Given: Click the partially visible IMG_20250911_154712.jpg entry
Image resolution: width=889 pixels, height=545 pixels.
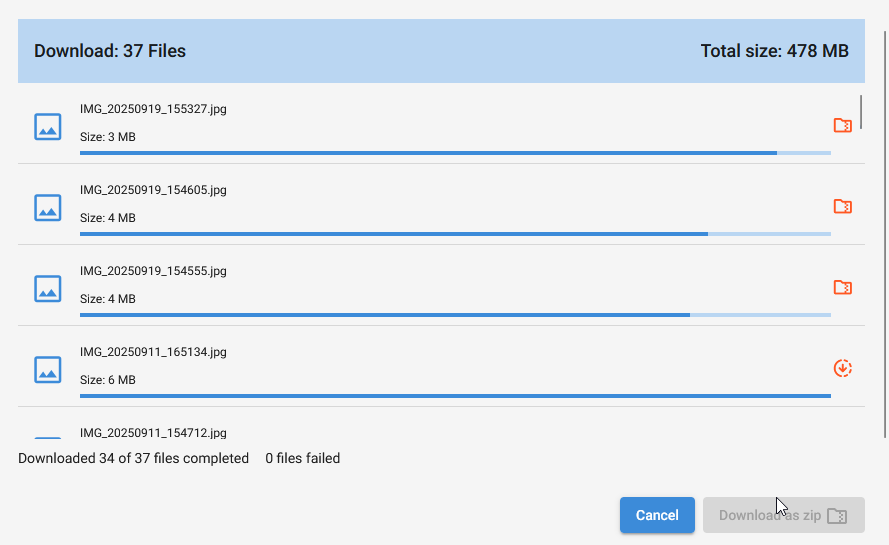Looking at the screenshot, I should (153, 432).
